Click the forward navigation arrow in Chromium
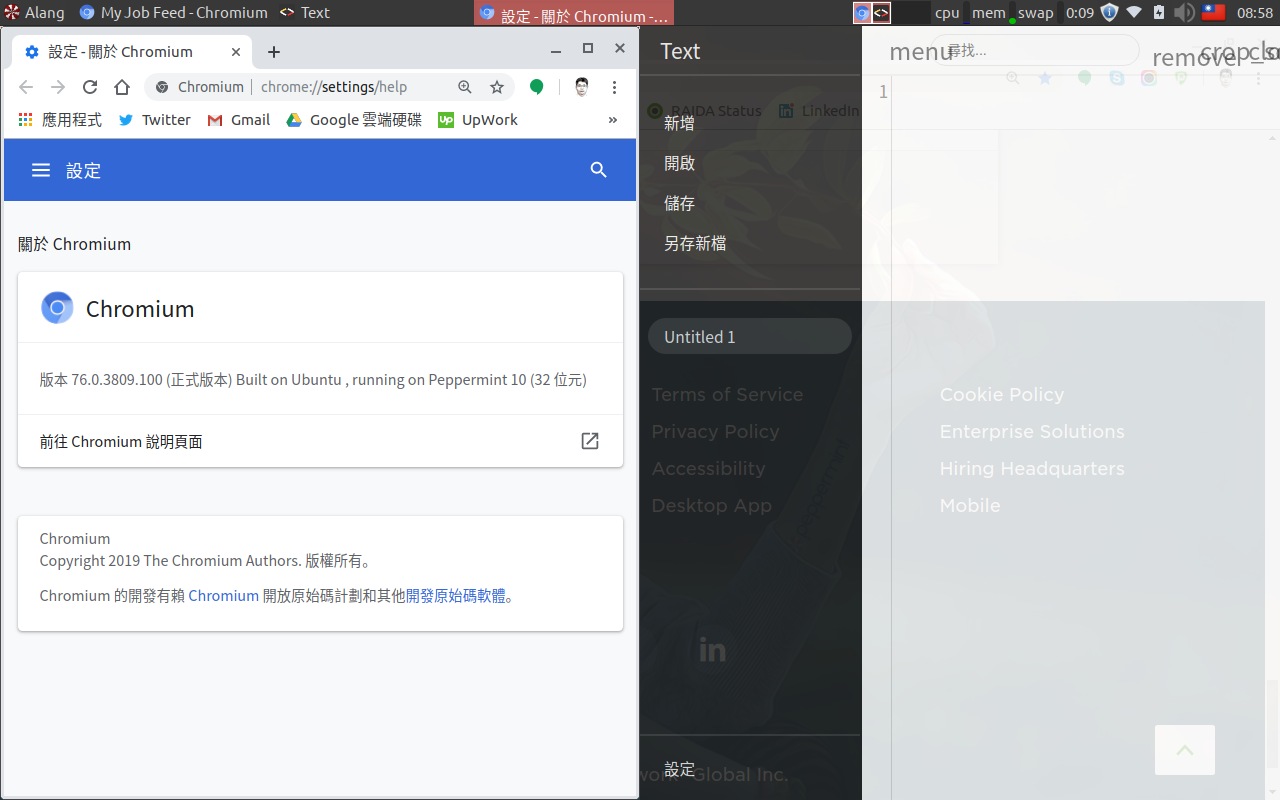This screenshot has height=800, width=1280. point(58,87)
